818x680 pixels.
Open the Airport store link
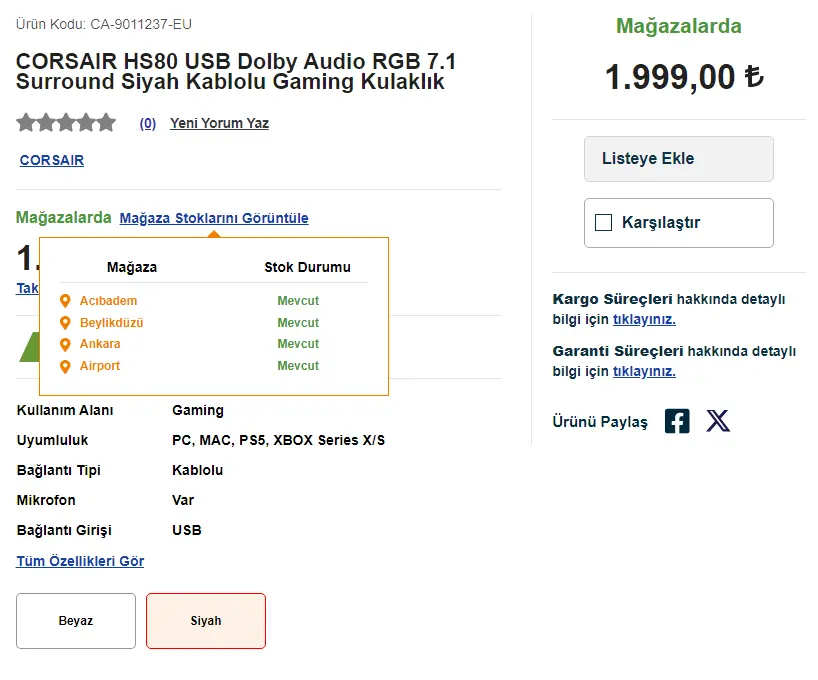pos(100,366)
